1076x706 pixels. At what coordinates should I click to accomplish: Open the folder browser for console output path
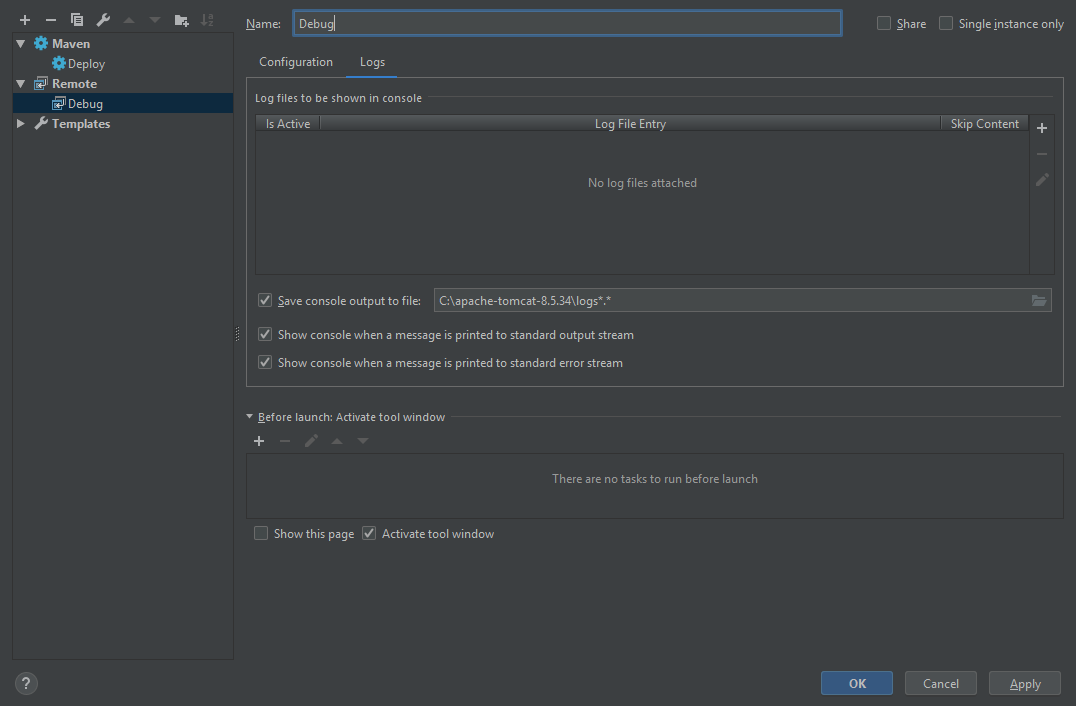(x=1039, y=299)
